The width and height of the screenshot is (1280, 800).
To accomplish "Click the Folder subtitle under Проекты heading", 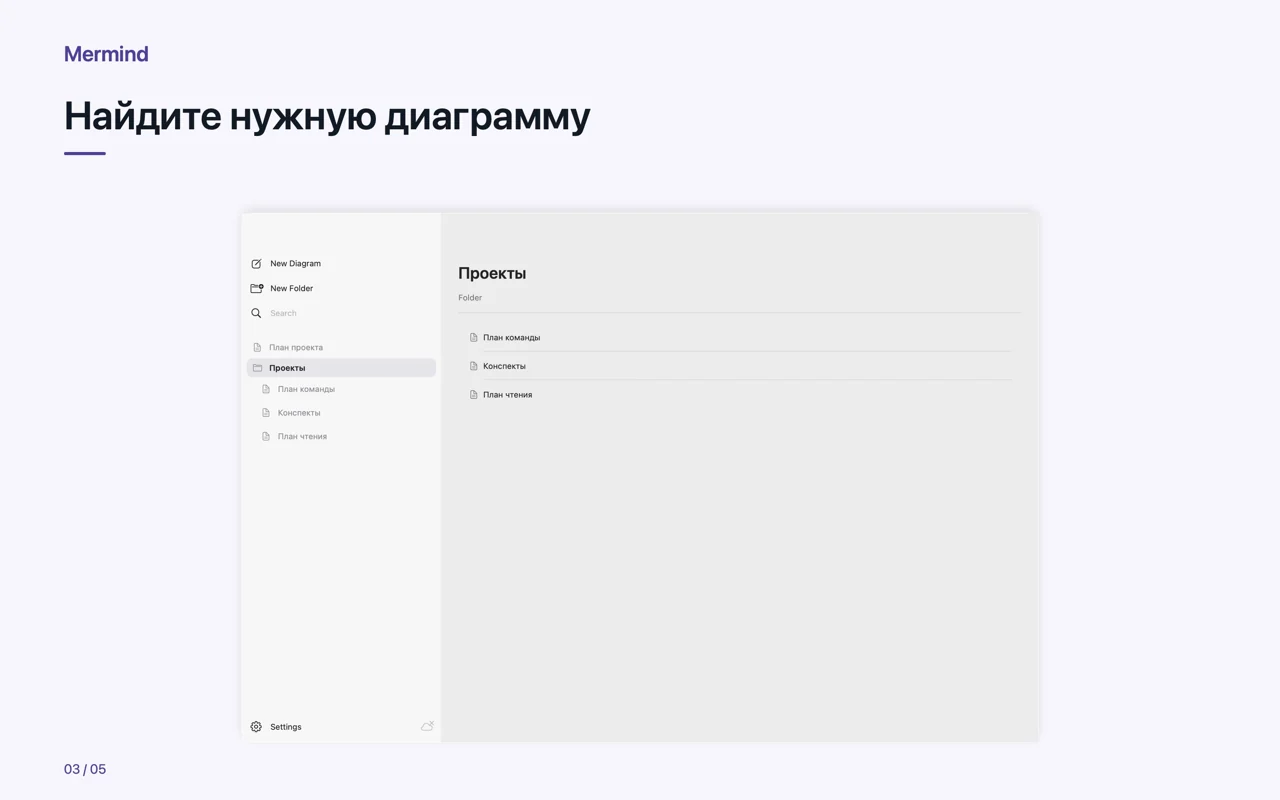I will [x=470, y=298].
